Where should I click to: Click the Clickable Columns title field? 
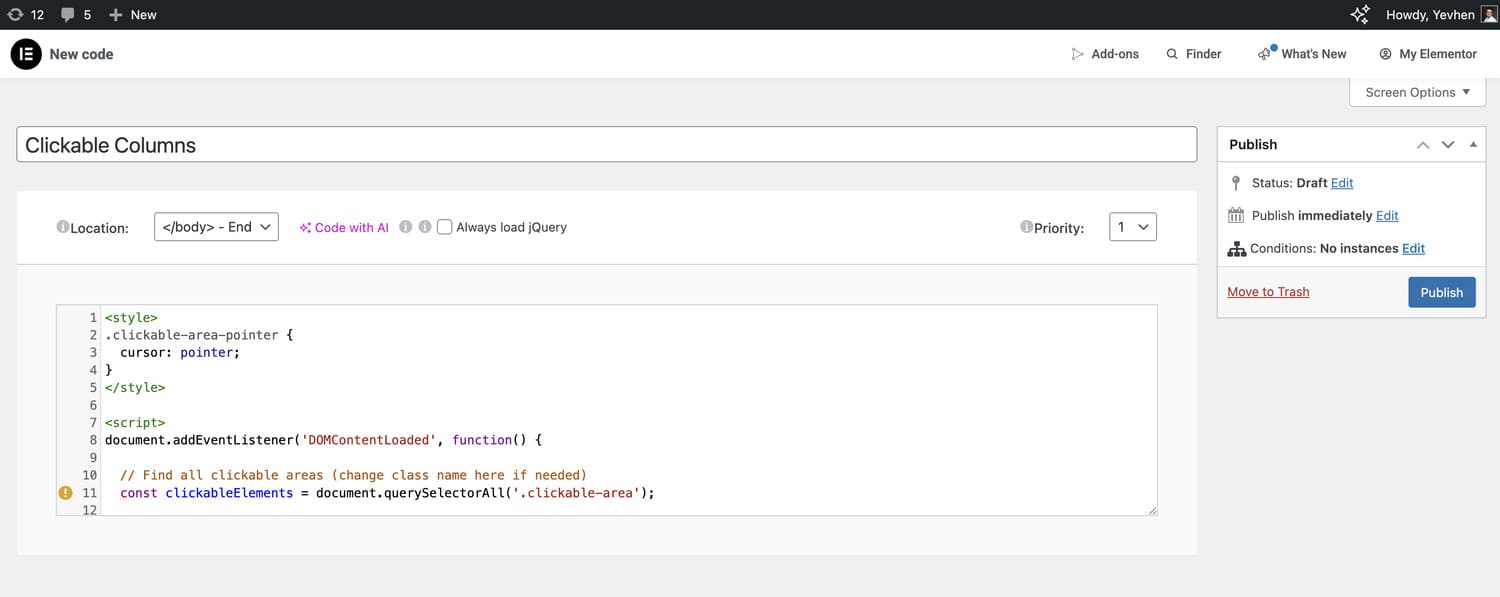tap(607, 145)
